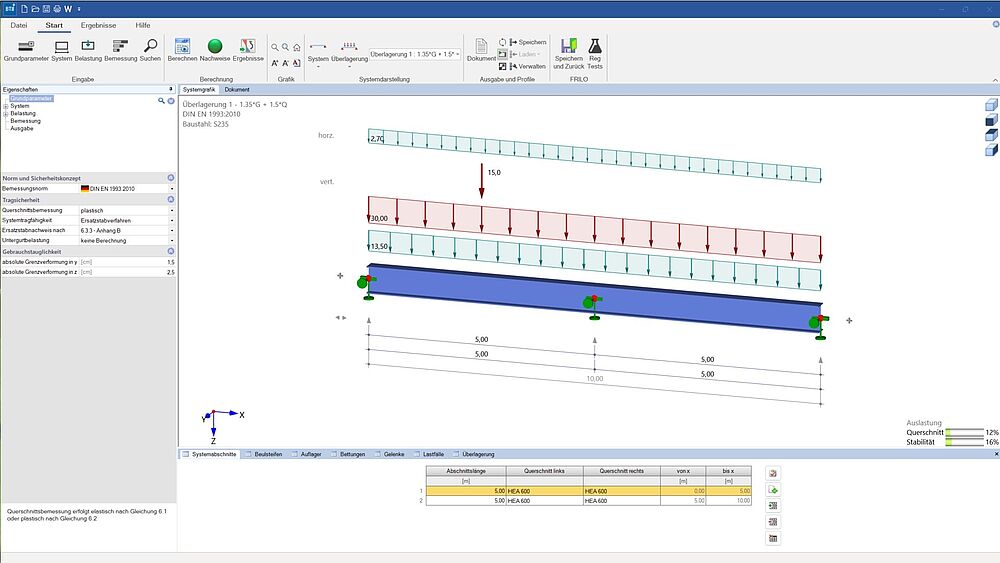The width and height of the screenshot is (1000, 563).
Task: Click the Suchen magnifier icon
Action: click(x=150, y=47)
